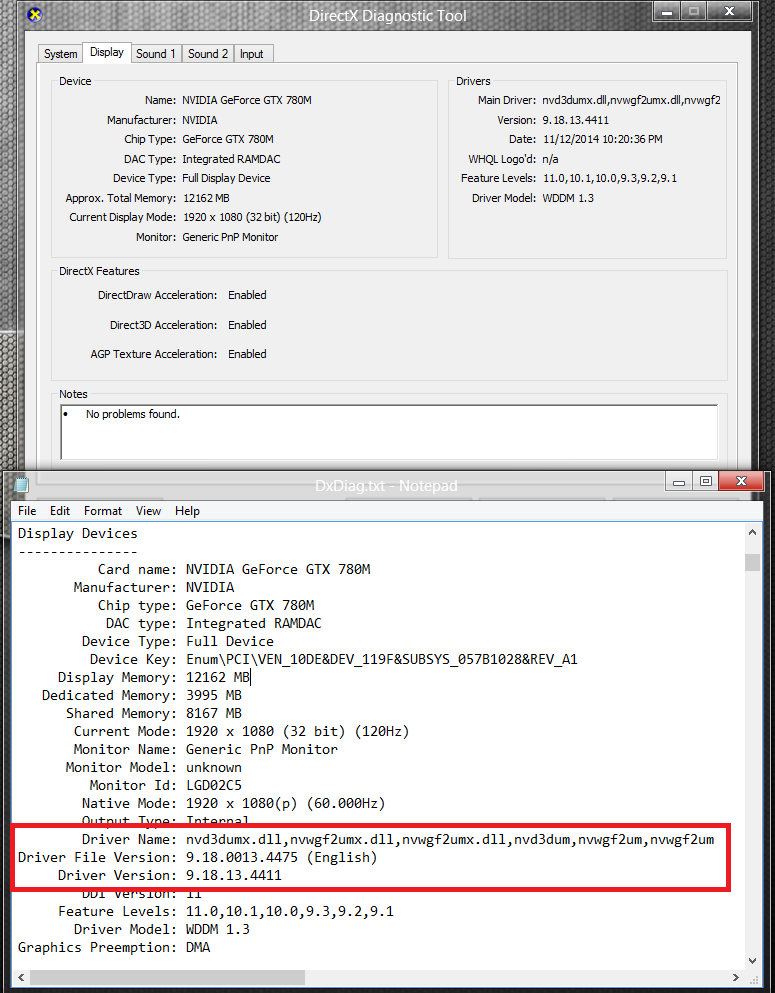This screenshot has height=993, width=775.
Task: Select the Display tab
Action: pos(106,53)
